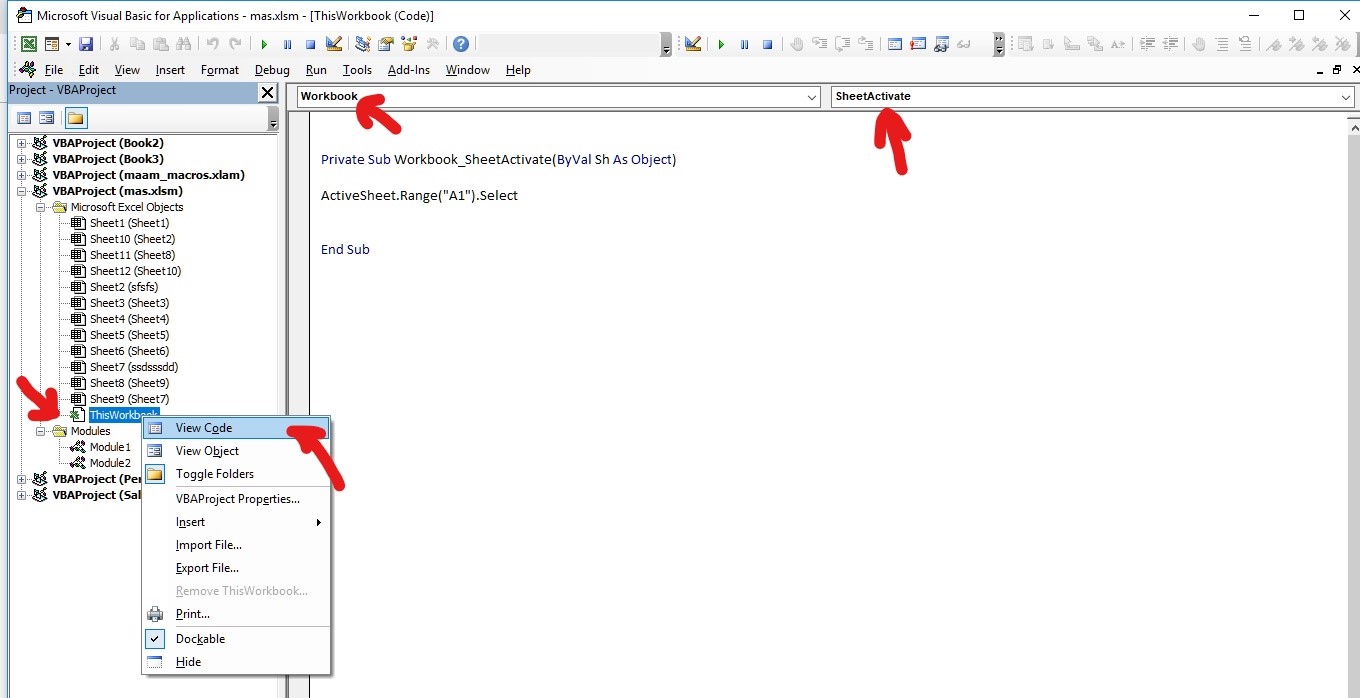1360x698 pixels.
Task: Open the Workbook object dropdown
Action: click(x=812, y=97)
